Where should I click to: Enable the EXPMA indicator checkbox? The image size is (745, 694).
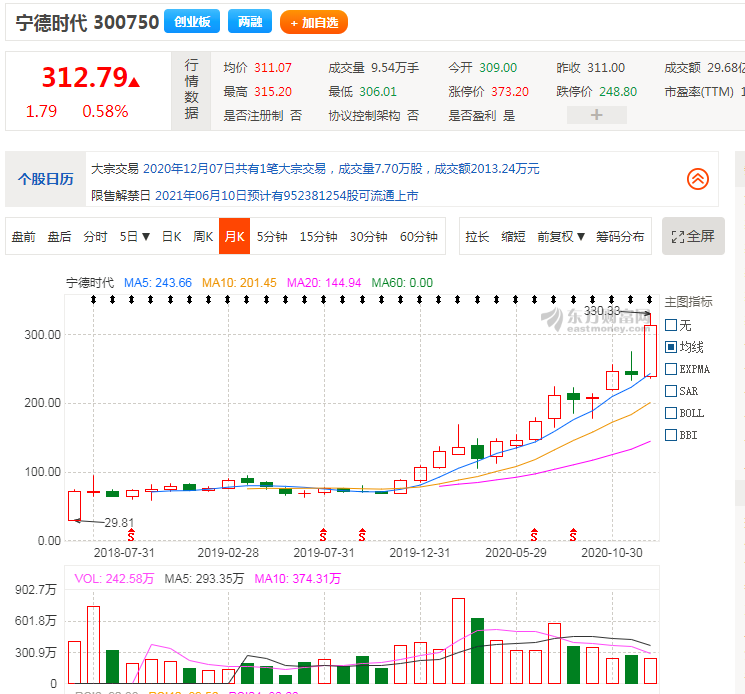(x=671, y=369)
